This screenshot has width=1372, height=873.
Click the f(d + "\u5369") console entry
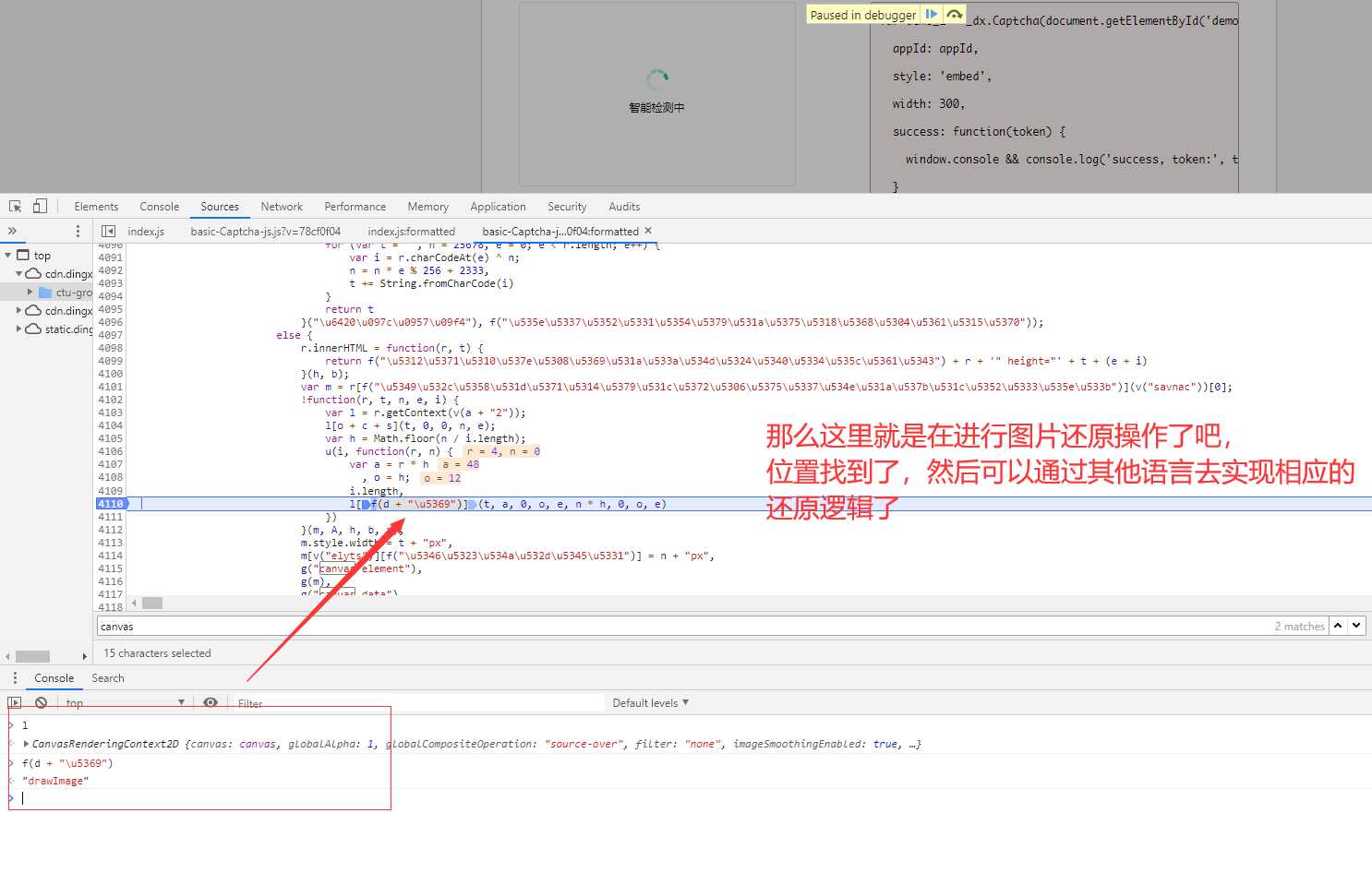pyautogui.click(x=67, y=763)
